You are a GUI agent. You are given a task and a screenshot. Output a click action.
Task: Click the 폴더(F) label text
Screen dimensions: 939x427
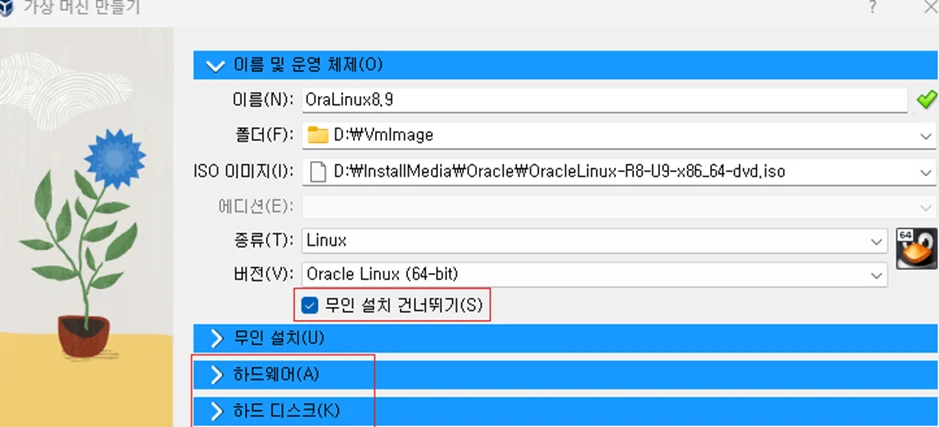click(x=264, y=136)
